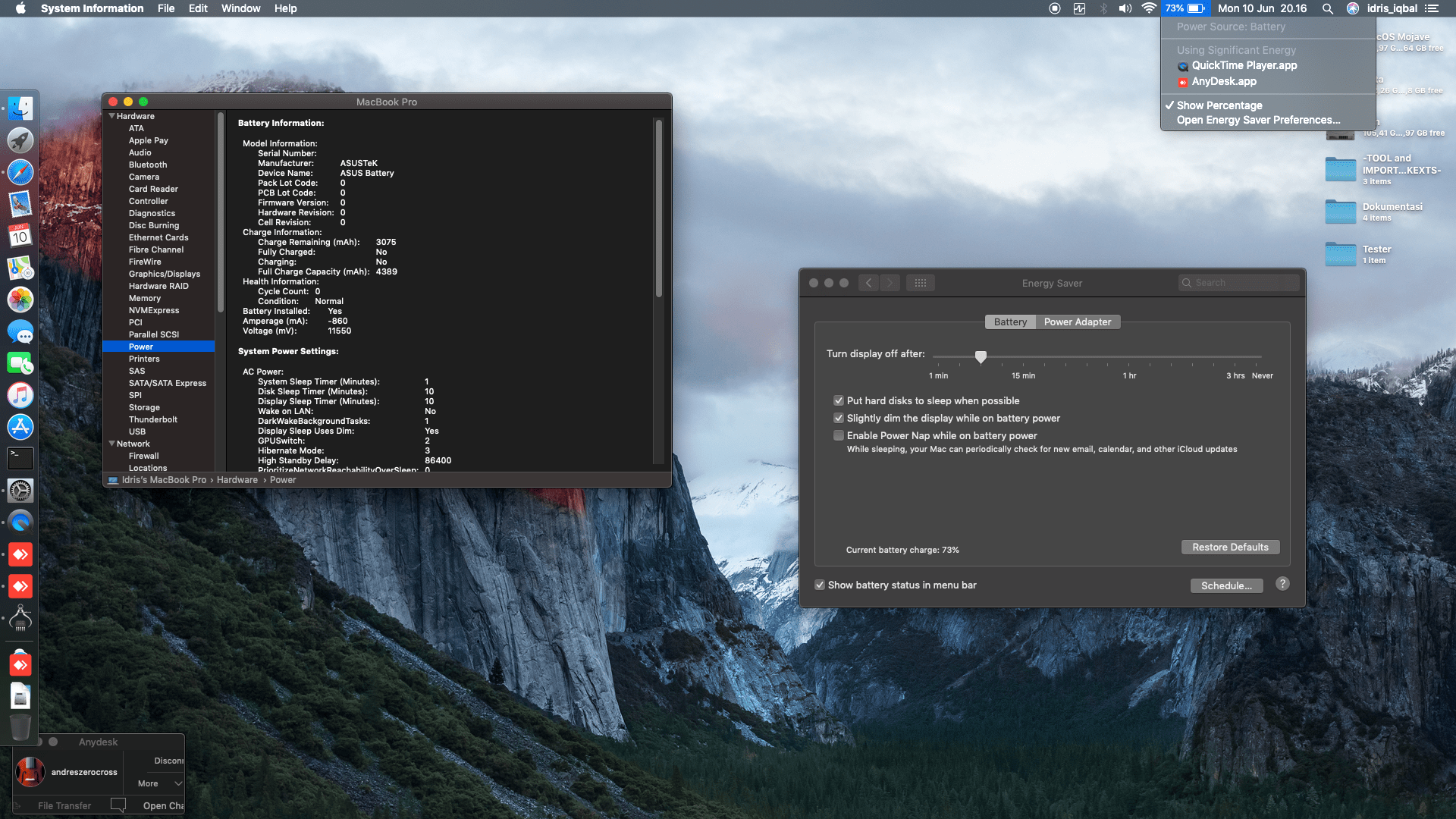Image resolution: width=1456 pixels, height=819 pixels.
Task: Toggle Show battery status in menu bar
Action: (820, 585)
